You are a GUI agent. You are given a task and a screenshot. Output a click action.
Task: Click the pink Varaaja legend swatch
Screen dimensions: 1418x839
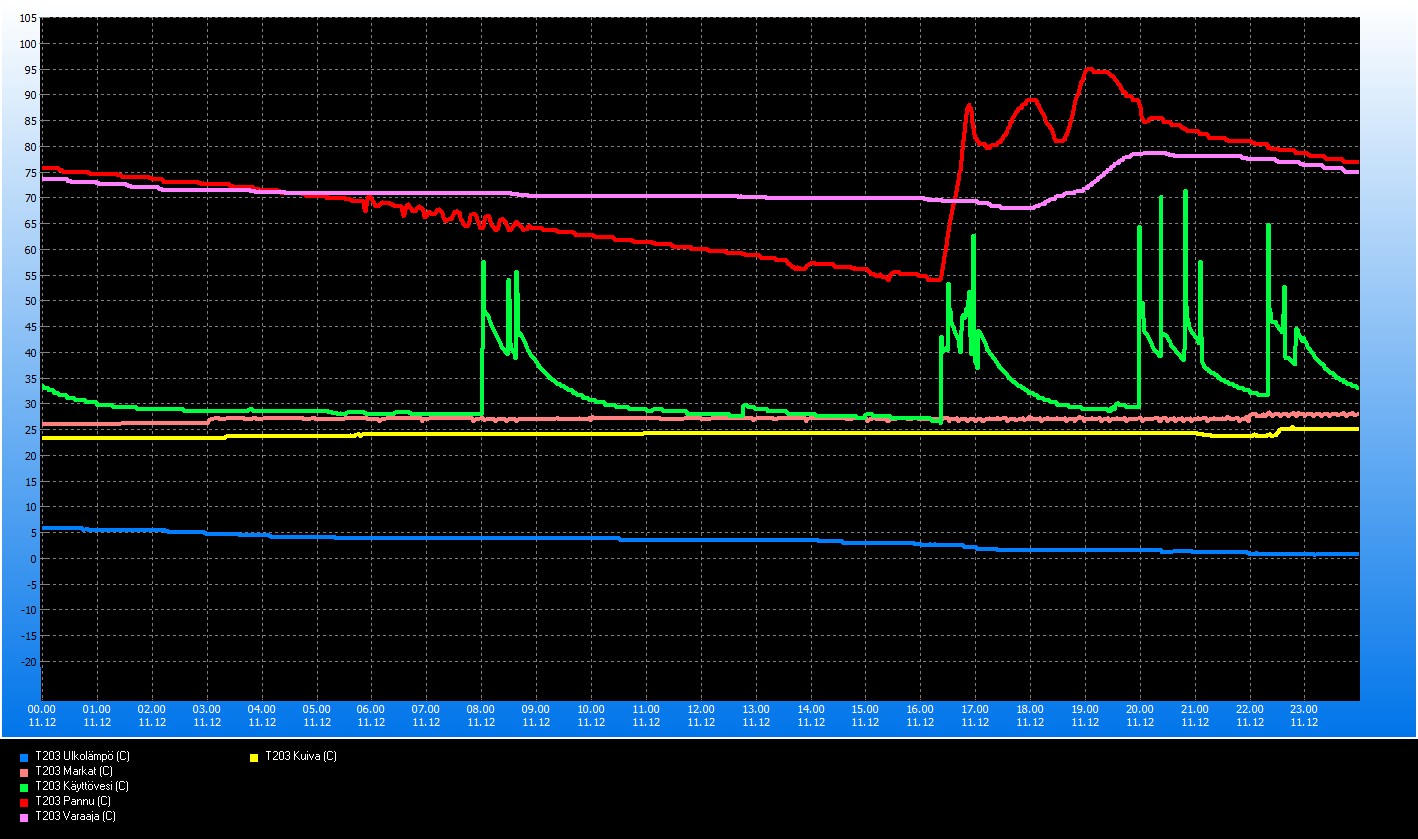click(23, 817)
